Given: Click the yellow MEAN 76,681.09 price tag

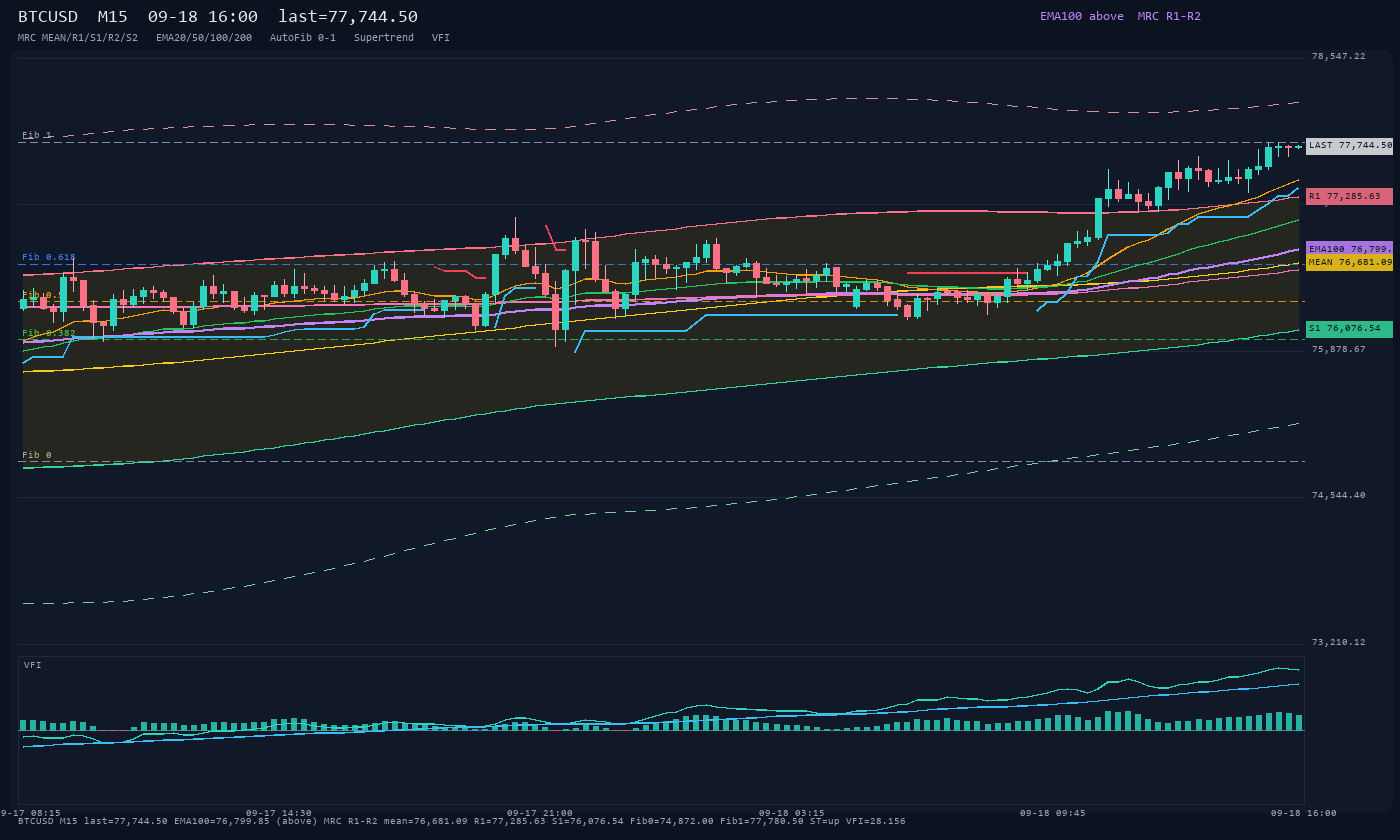Looking at the screenshot, I should [x=1349, y=263].
